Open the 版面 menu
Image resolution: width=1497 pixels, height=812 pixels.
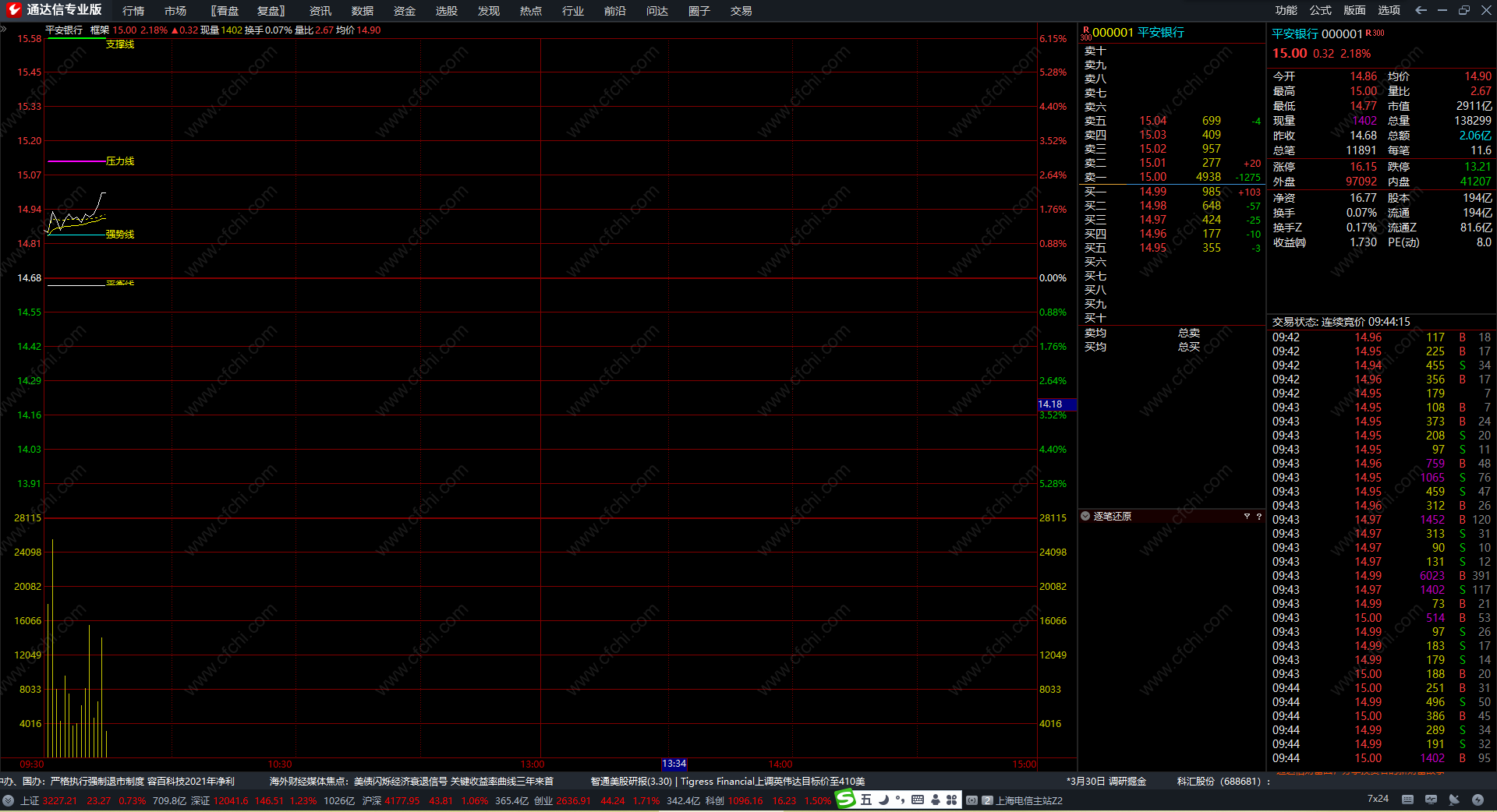[1355, 10]
